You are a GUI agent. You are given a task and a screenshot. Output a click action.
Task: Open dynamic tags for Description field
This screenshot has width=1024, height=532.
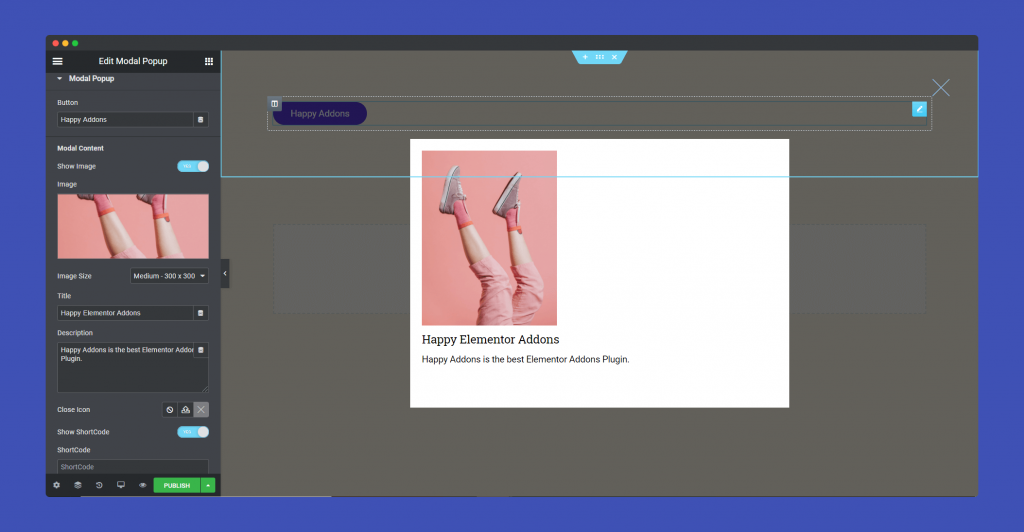point(201,350)
